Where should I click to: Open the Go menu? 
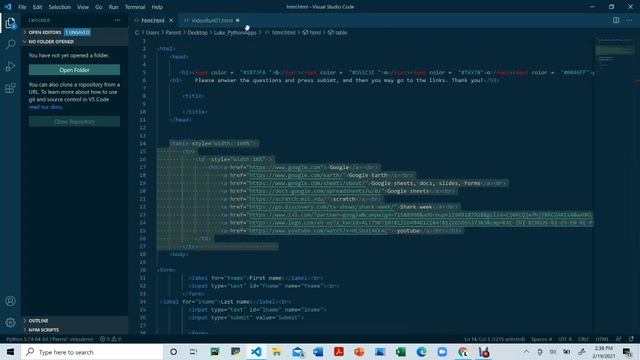(x=99, y=7)
